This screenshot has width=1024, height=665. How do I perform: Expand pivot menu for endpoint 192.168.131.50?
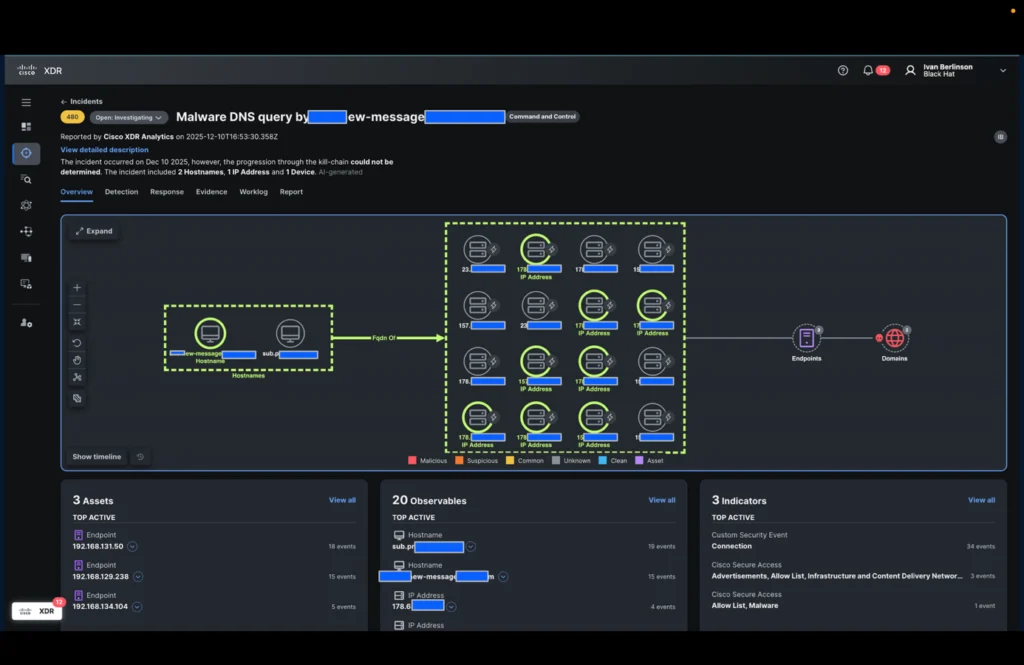(132, 546)
